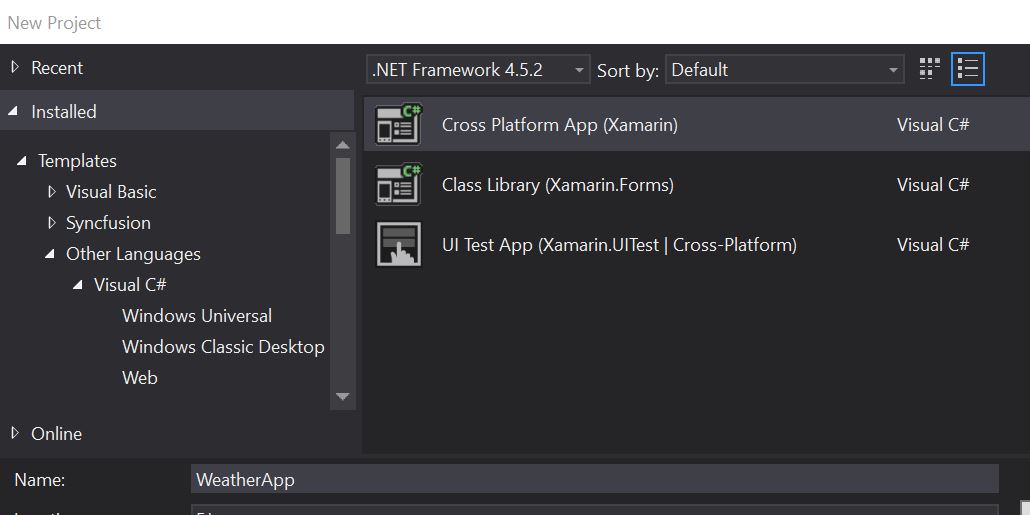1030x515 pixels.
Task: Collapse the Visual C# tree node
Action: (x=78, y=284)
